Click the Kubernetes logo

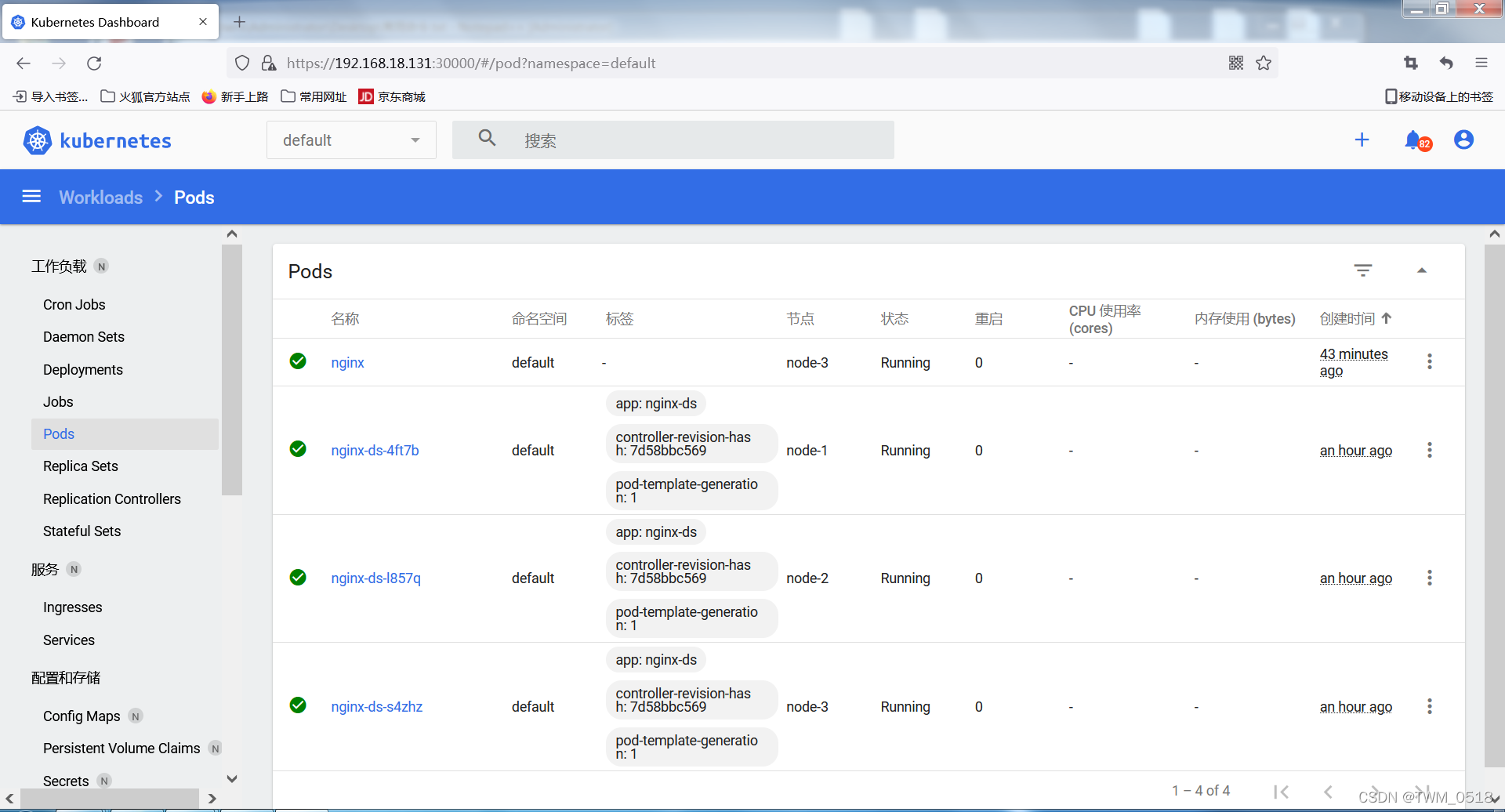coord(97,141)
